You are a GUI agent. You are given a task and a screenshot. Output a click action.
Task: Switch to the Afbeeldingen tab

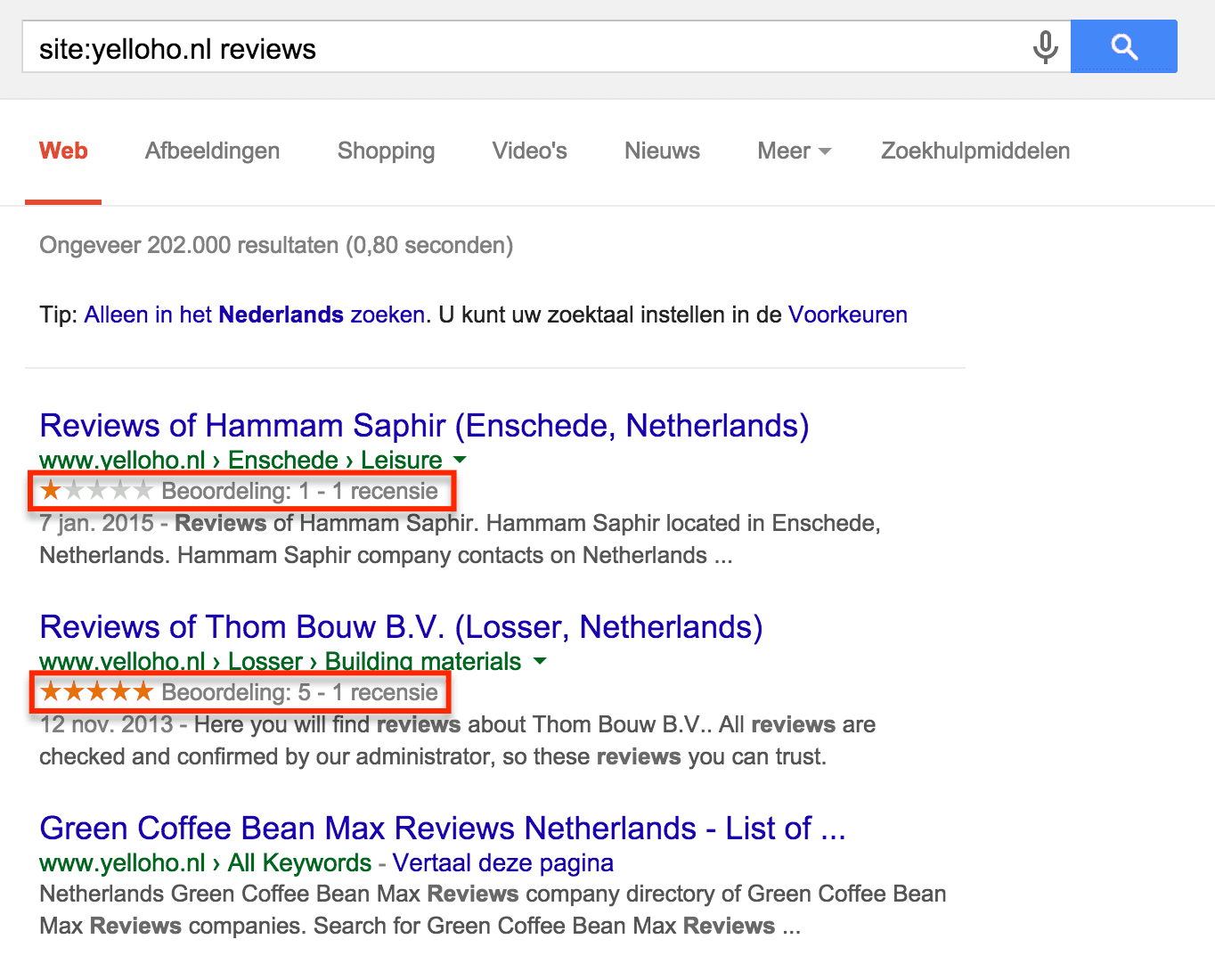coord(211,151)
